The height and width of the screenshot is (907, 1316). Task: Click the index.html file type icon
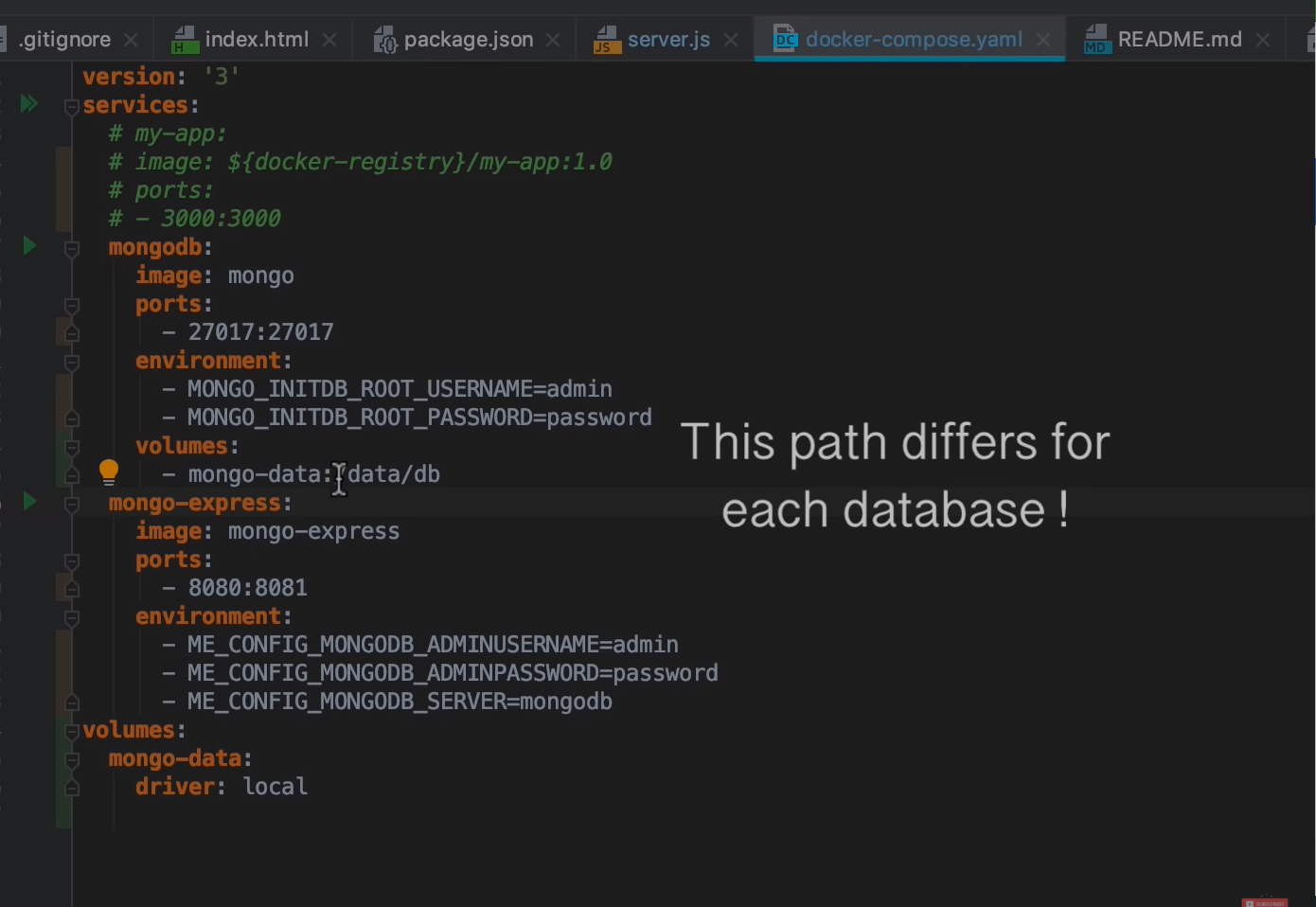184,40
